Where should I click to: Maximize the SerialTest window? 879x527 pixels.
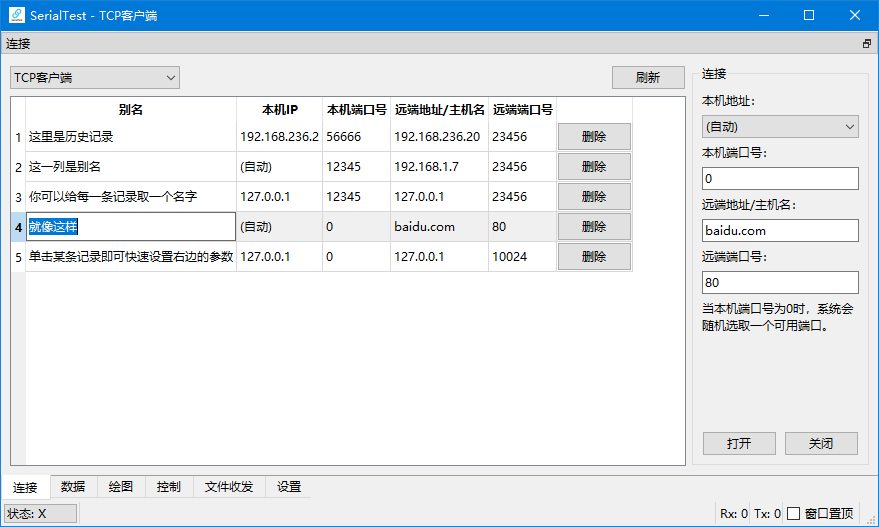click(809, 15)
